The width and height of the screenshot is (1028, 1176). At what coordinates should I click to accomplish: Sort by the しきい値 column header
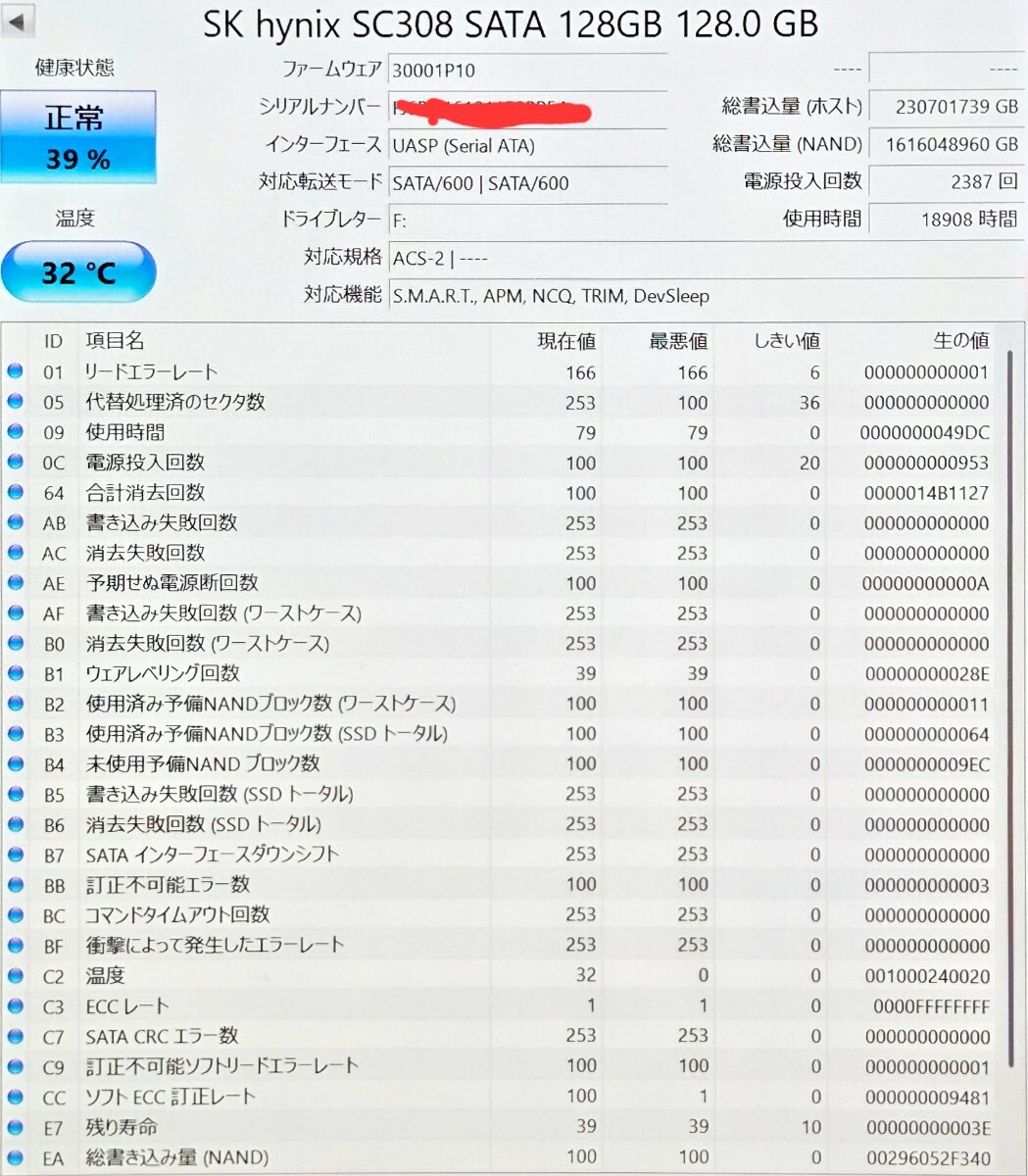(x=786, y=341)
